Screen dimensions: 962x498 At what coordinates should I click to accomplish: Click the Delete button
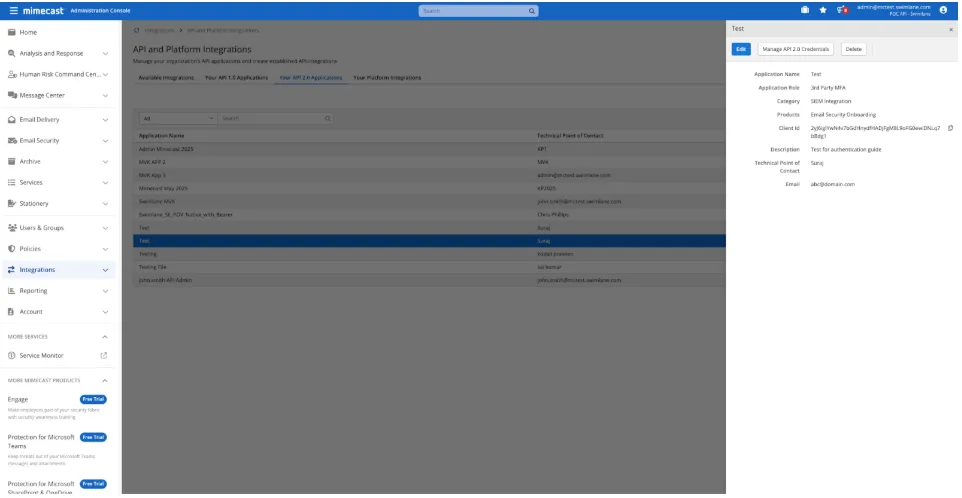point(853,49)
